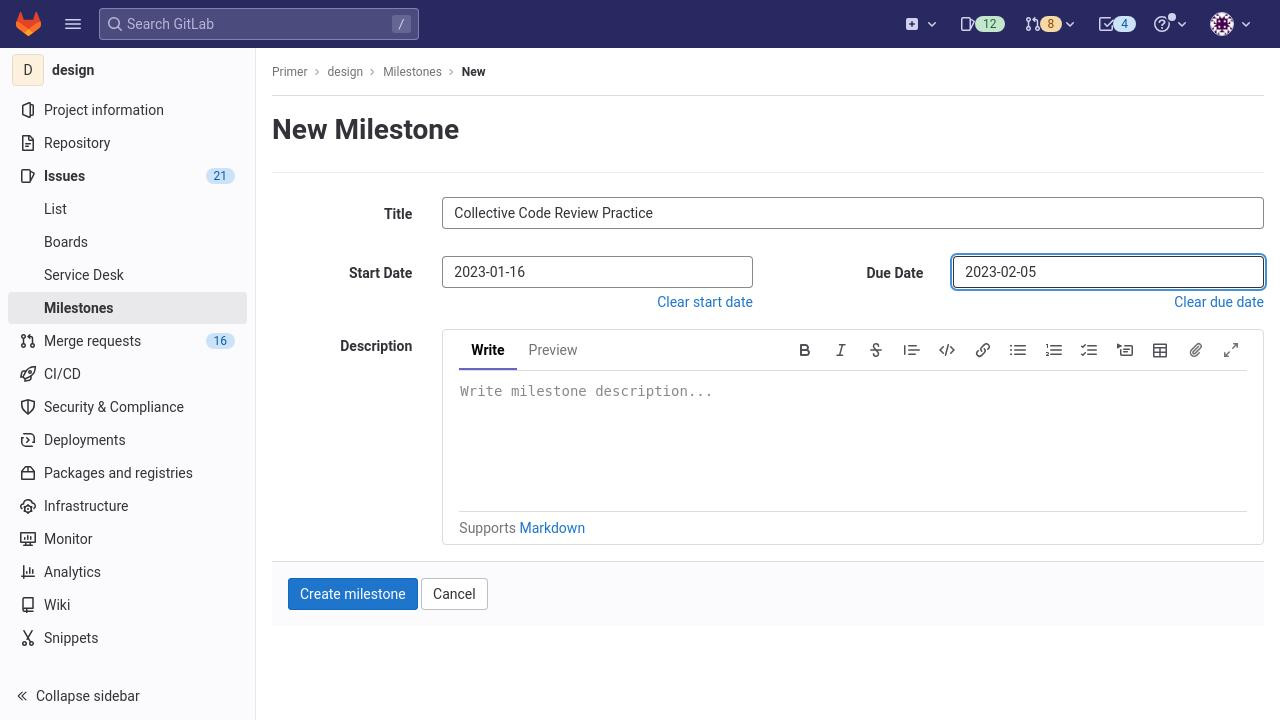
Task: Open CI/CD in sidebar
Action: pos(127,374)
